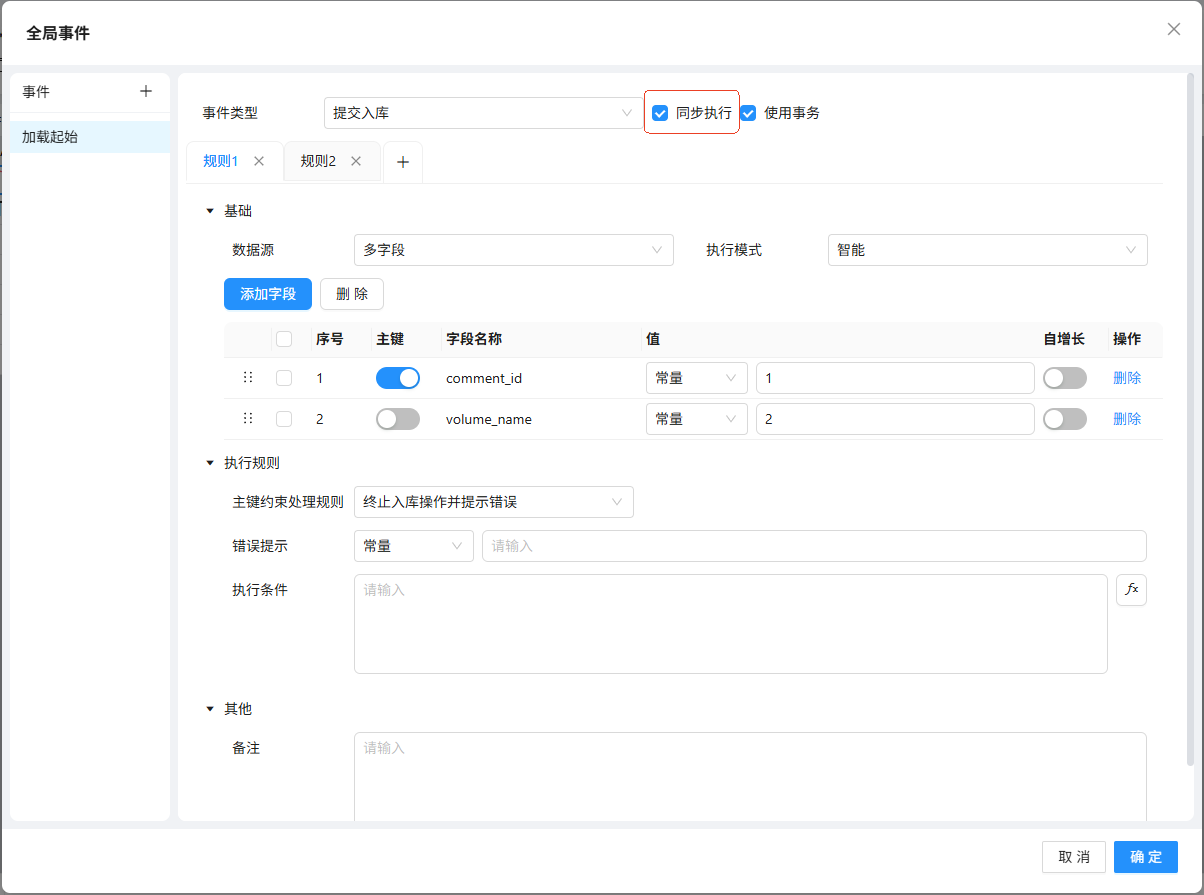Switch to the 规则2 tab
The height and width of the screenshot is (895, 1204).
pos(318,161)
